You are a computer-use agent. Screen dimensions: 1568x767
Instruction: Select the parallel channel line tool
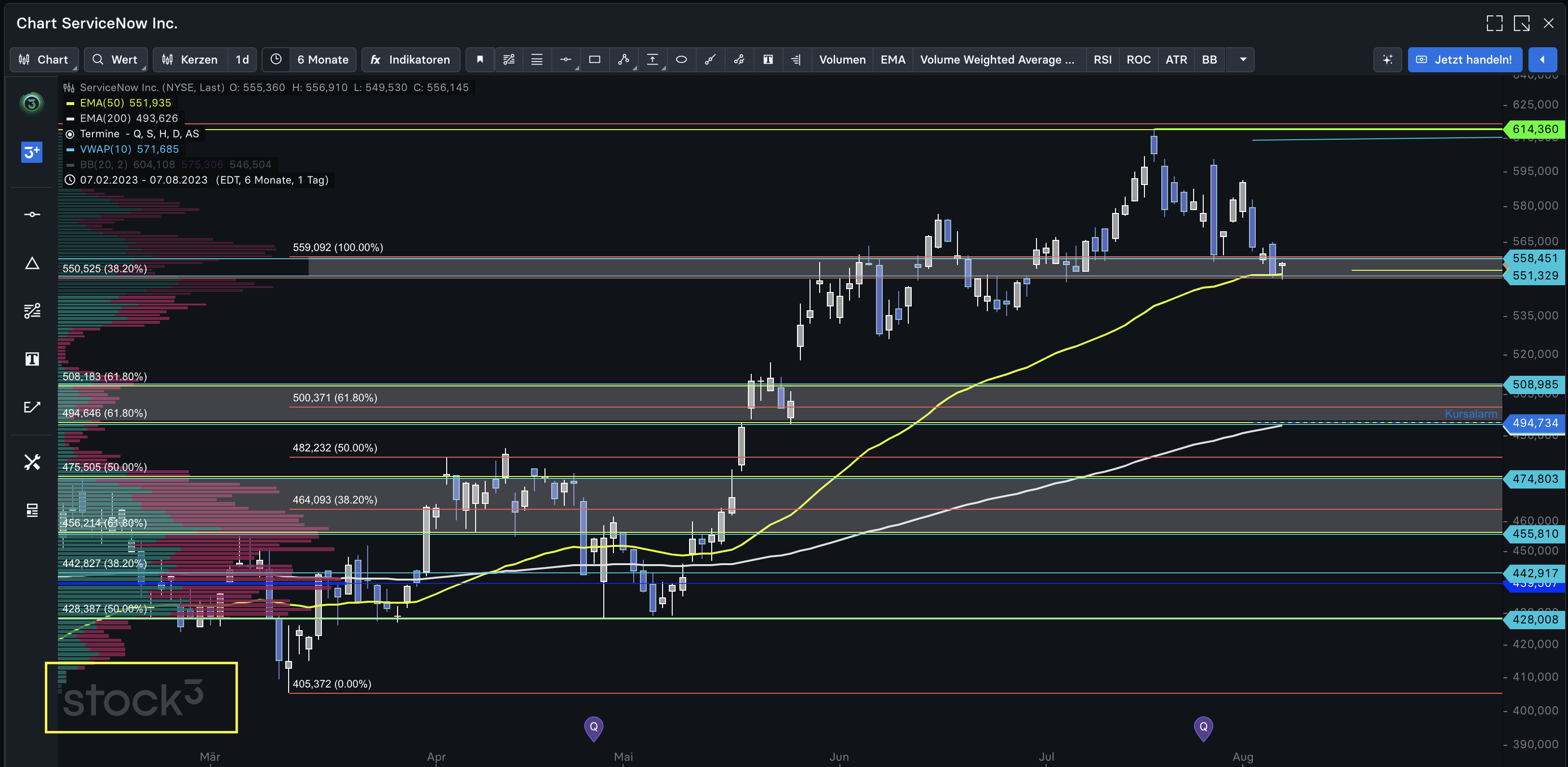pyautogui.click(x=739, y=60)
